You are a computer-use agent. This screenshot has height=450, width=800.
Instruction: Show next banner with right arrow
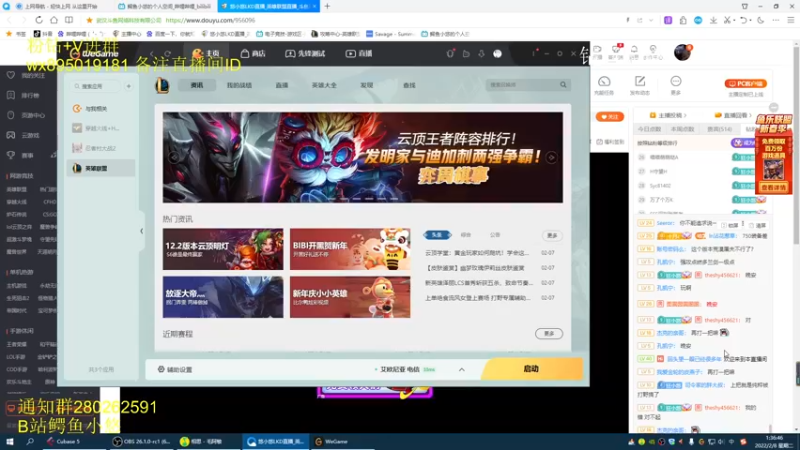click(552, 158)
